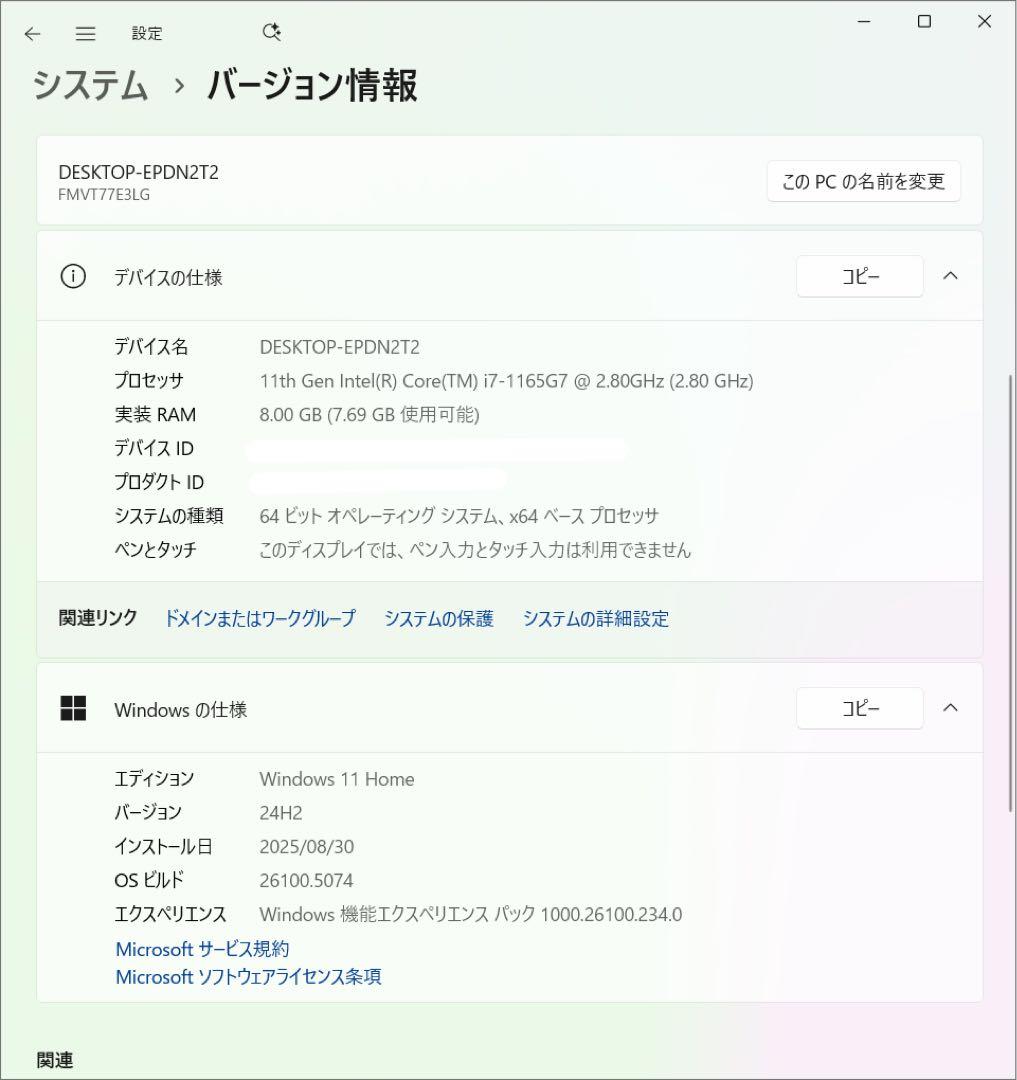Click この PC の名前を変更 button

coord(862,181)
